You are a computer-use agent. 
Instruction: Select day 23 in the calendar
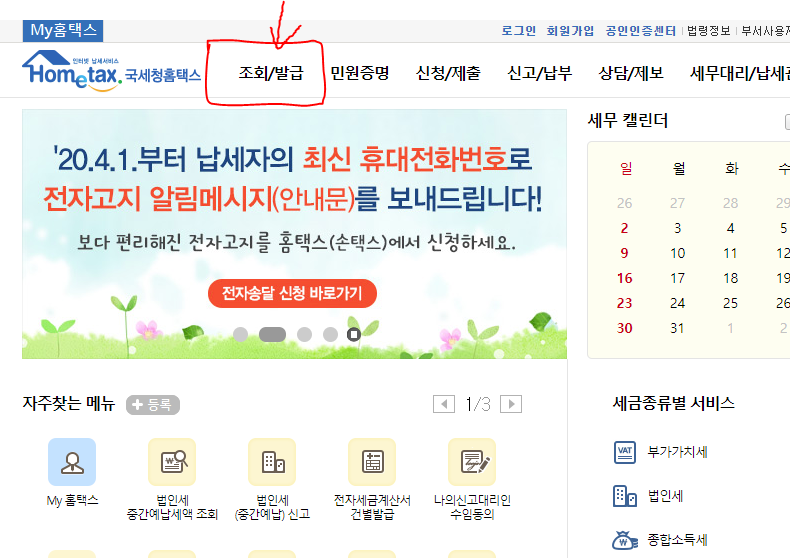point(624,303)
